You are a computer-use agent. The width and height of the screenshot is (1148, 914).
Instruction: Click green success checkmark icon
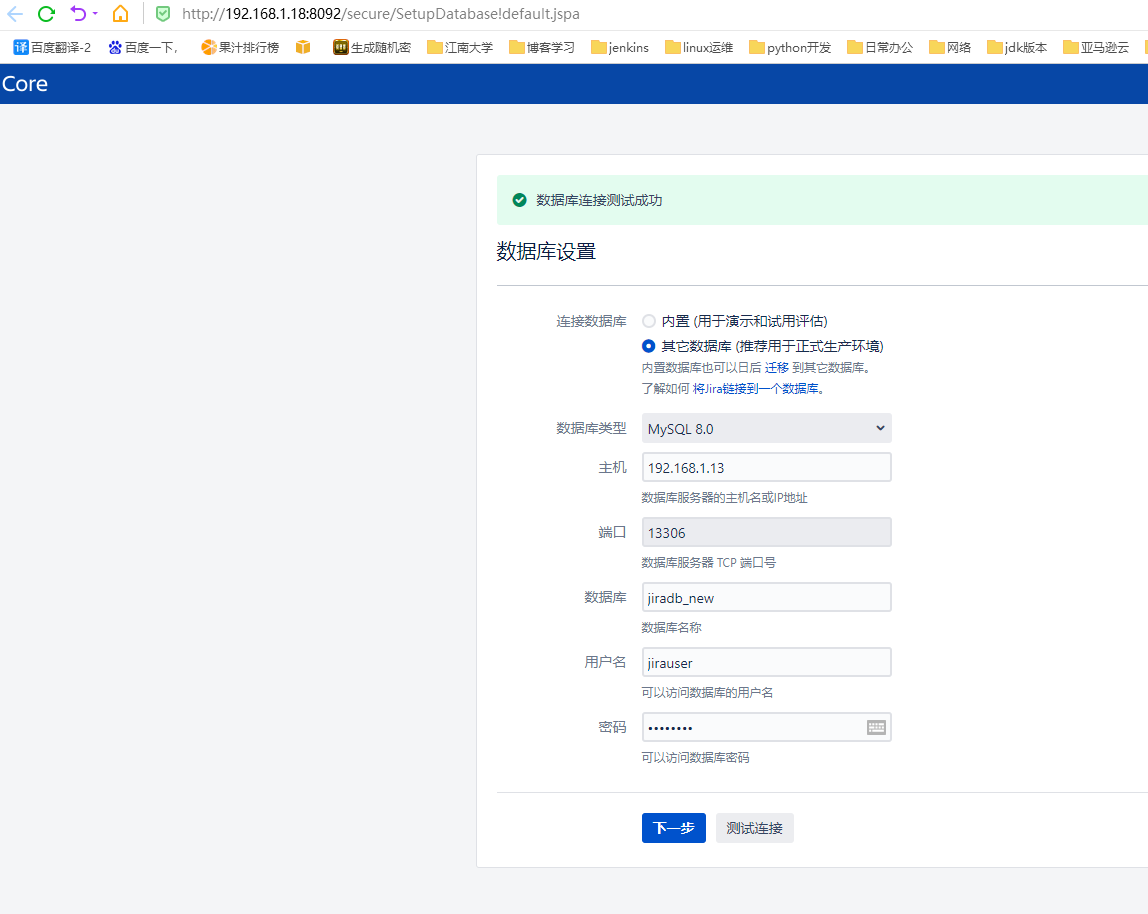(x=519, y=200)
